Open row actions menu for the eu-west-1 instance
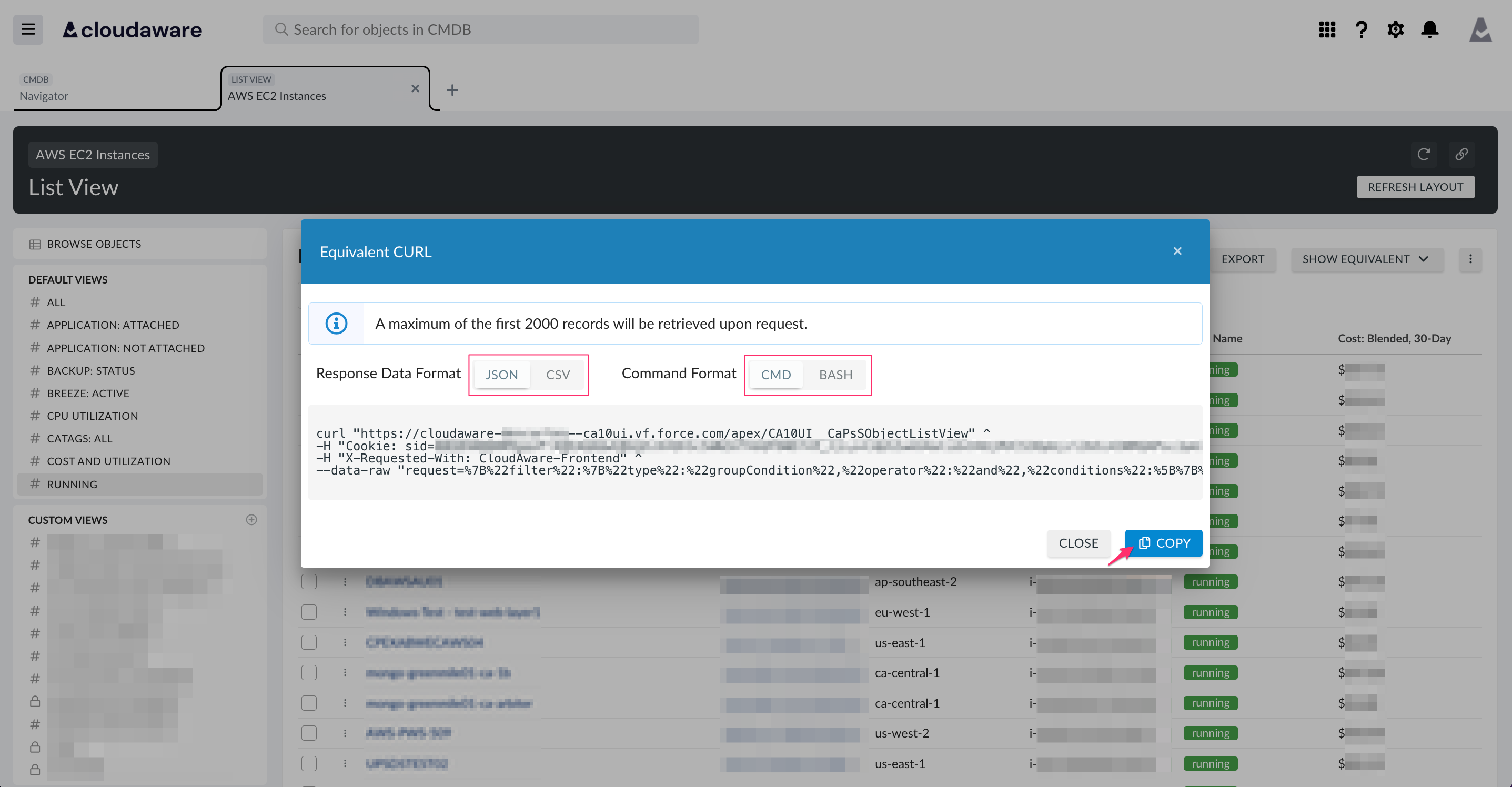 [345, 611]
